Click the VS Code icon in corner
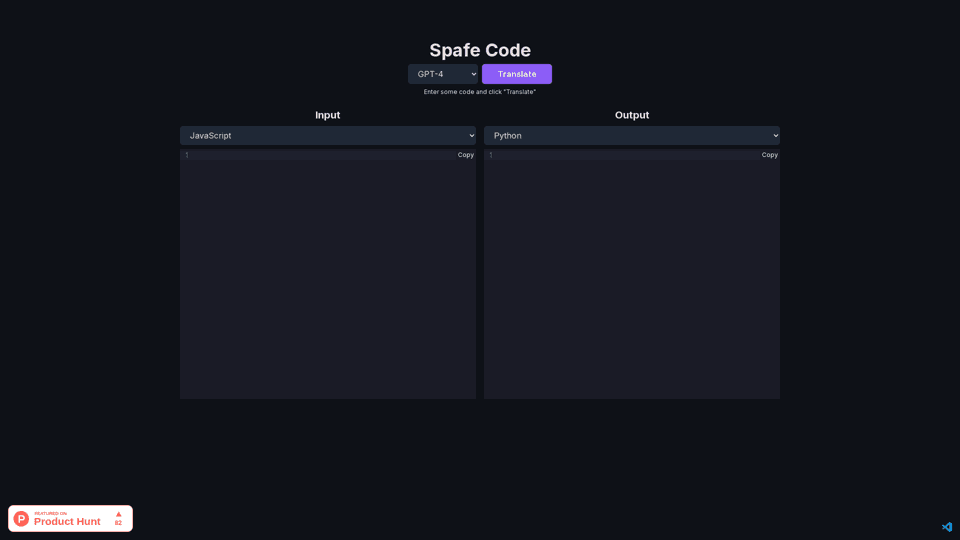 (x=947, y=527)
